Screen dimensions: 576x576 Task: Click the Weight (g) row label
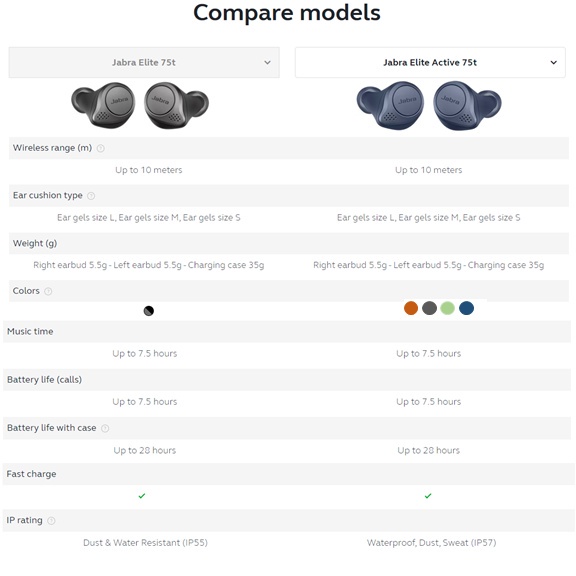(35, 244)
